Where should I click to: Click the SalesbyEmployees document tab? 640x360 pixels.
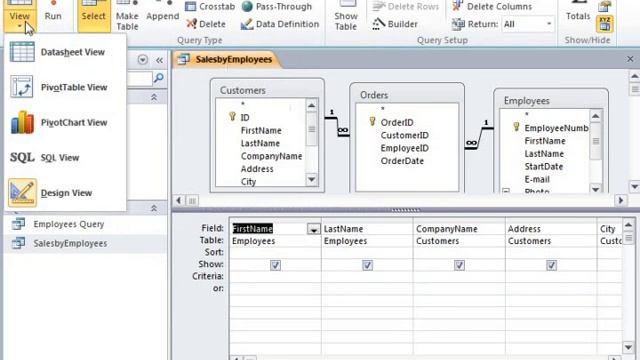[228, 60]
